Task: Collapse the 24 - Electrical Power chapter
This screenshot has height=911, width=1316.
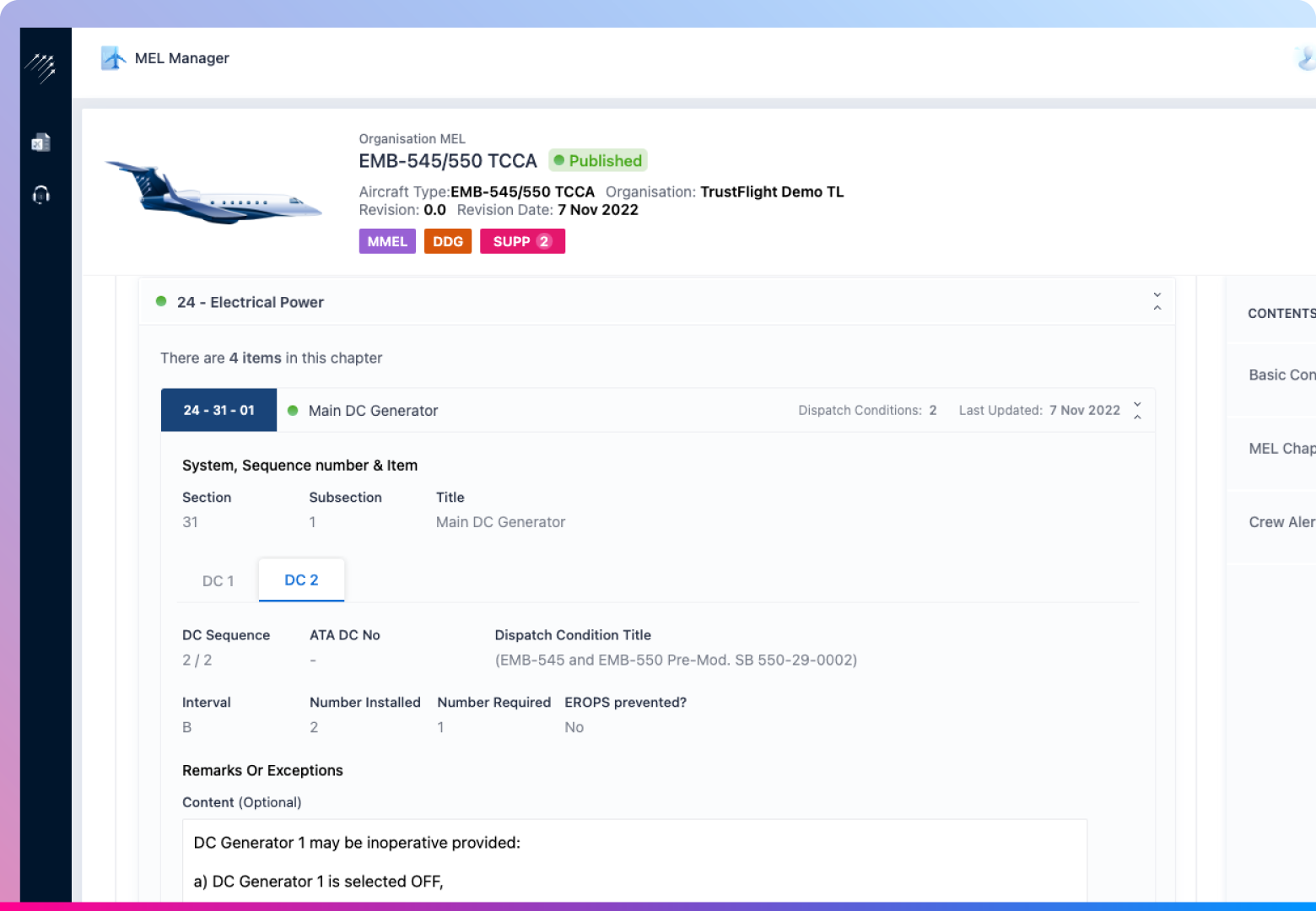Action: 1157,302
